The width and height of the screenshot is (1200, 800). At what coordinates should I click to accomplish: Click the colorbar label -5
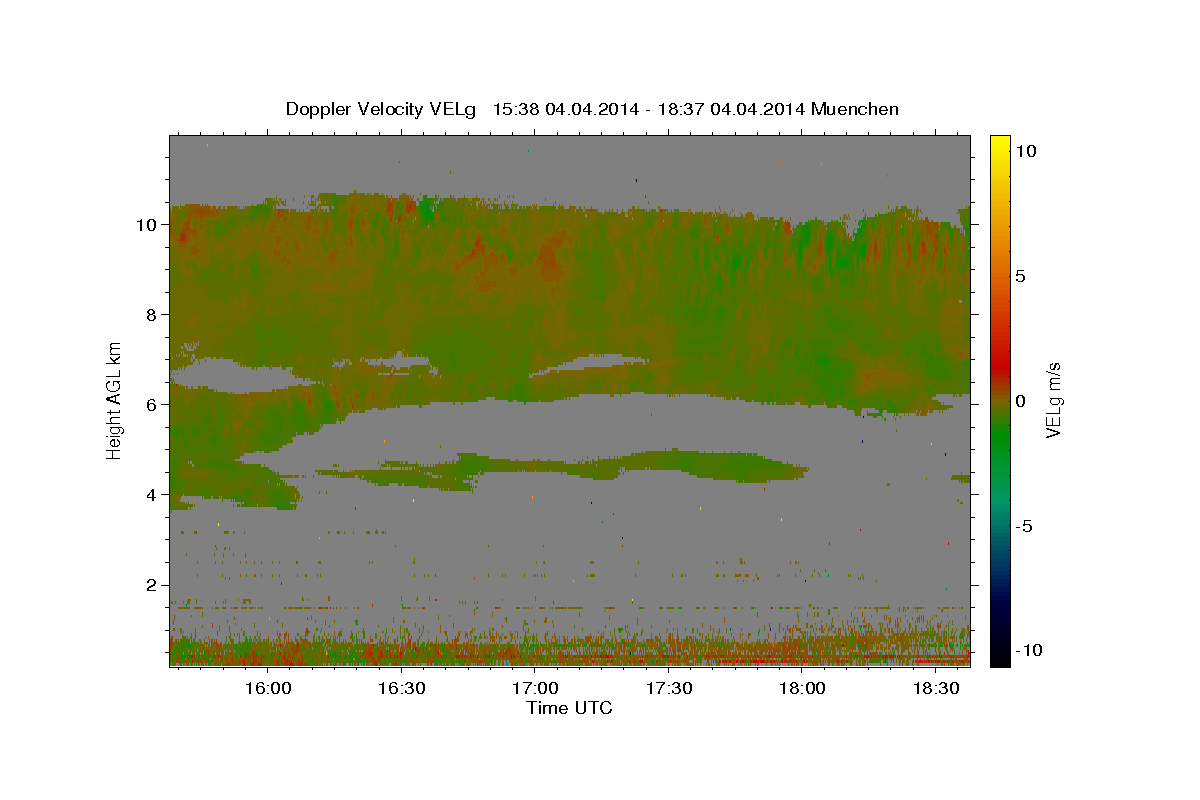coord(1026,526)
